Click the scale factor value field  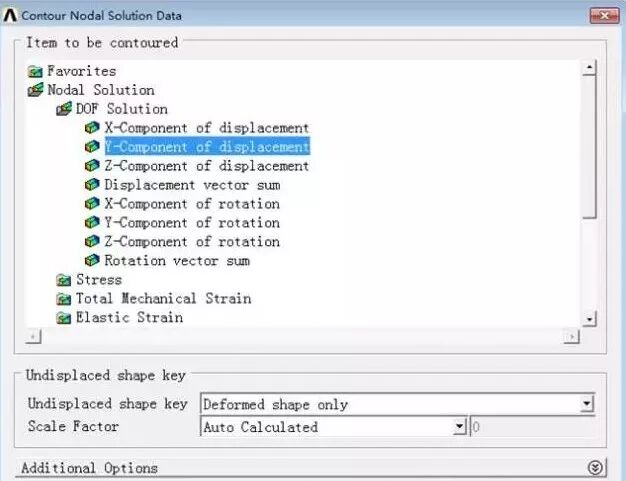click(532, 427)
